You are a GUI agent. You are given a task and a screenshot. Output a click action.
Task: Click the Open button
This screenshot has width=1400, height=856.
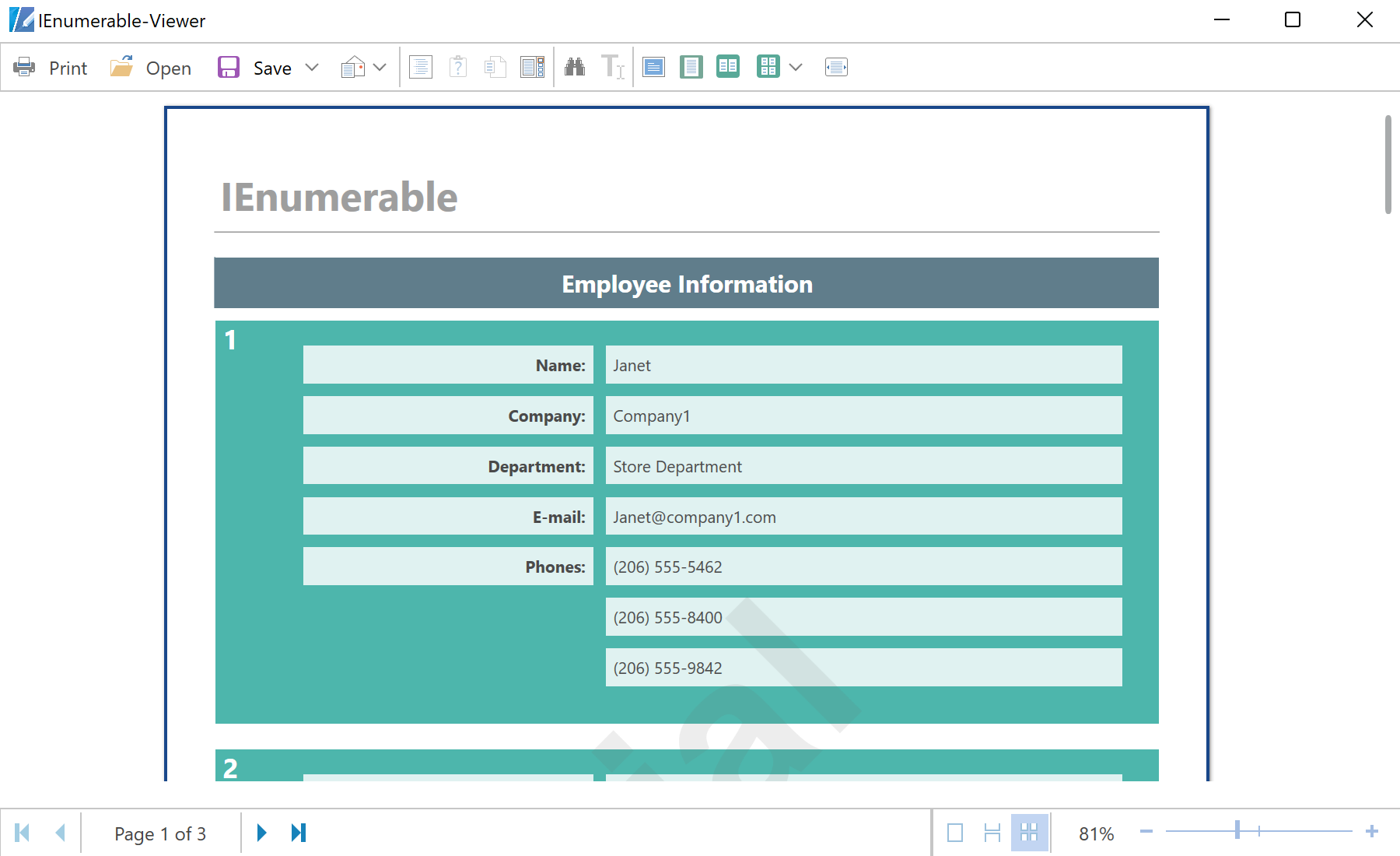[151, 68]
